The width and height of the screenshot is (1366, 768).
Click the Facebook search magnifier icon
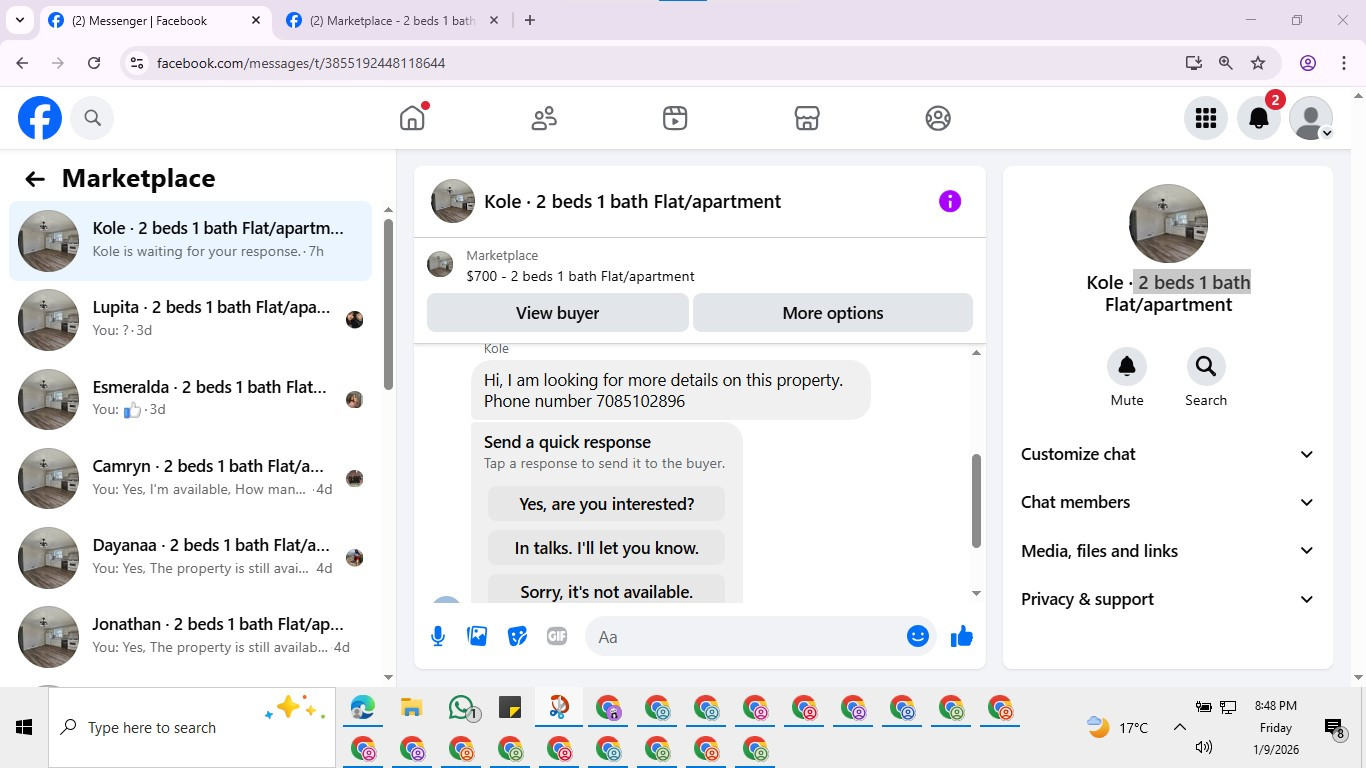click(x=92, y=118)
